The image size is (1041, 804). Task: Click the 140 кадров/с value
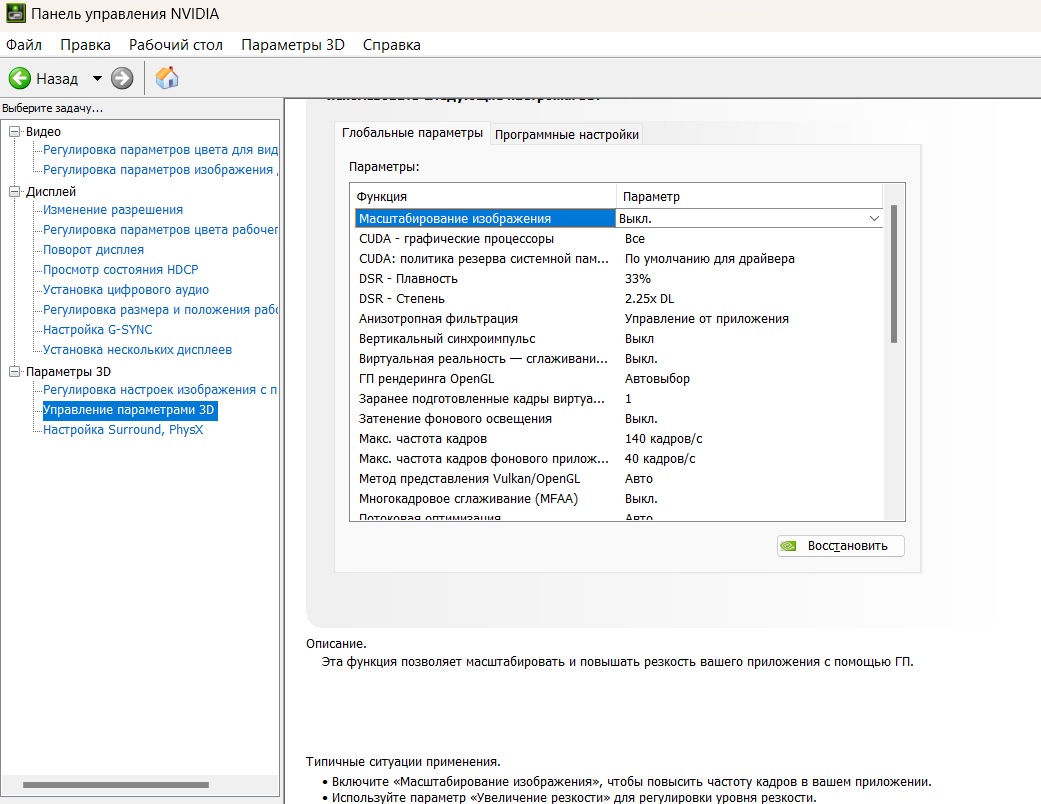coord(663,439)
